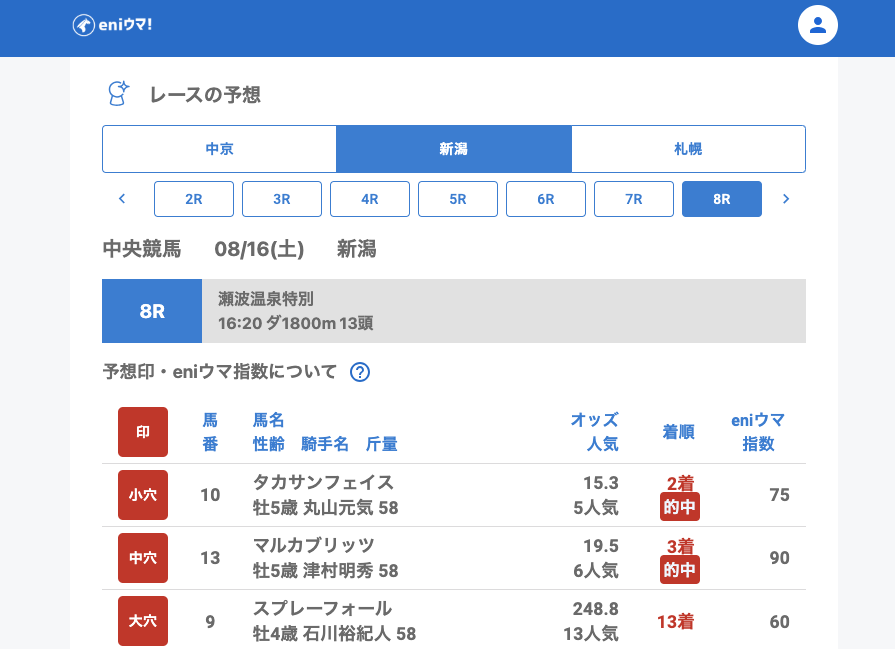Click the 小穴 prediction mark badge
The width and height of the screenshot is (895, 649).
pos(143,495)
